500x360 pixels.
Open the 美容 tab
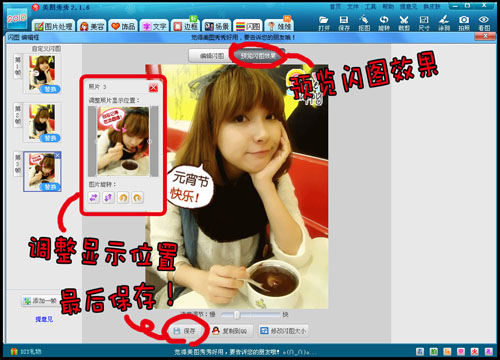point(92,26)
